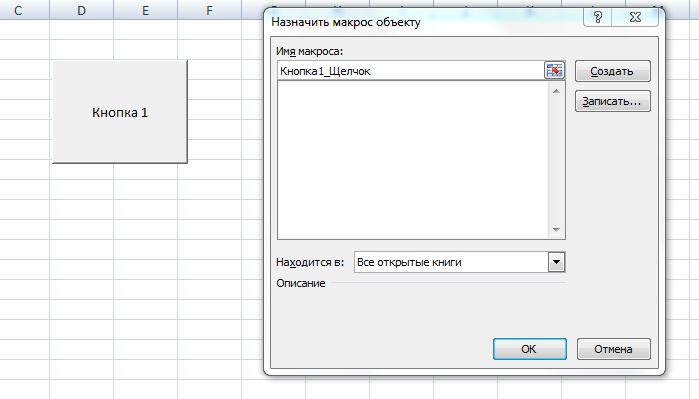
Task: Select column C header
Action: click(18, 10)
